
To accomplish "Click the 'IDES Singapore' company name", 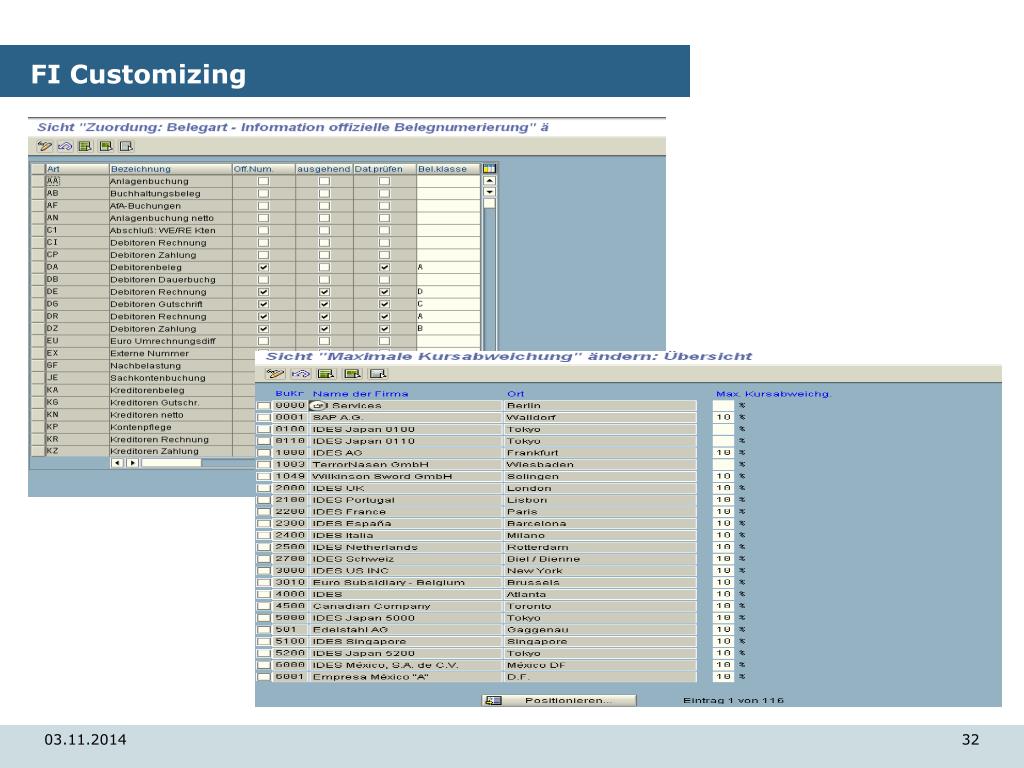I will (x=359, y=641).
